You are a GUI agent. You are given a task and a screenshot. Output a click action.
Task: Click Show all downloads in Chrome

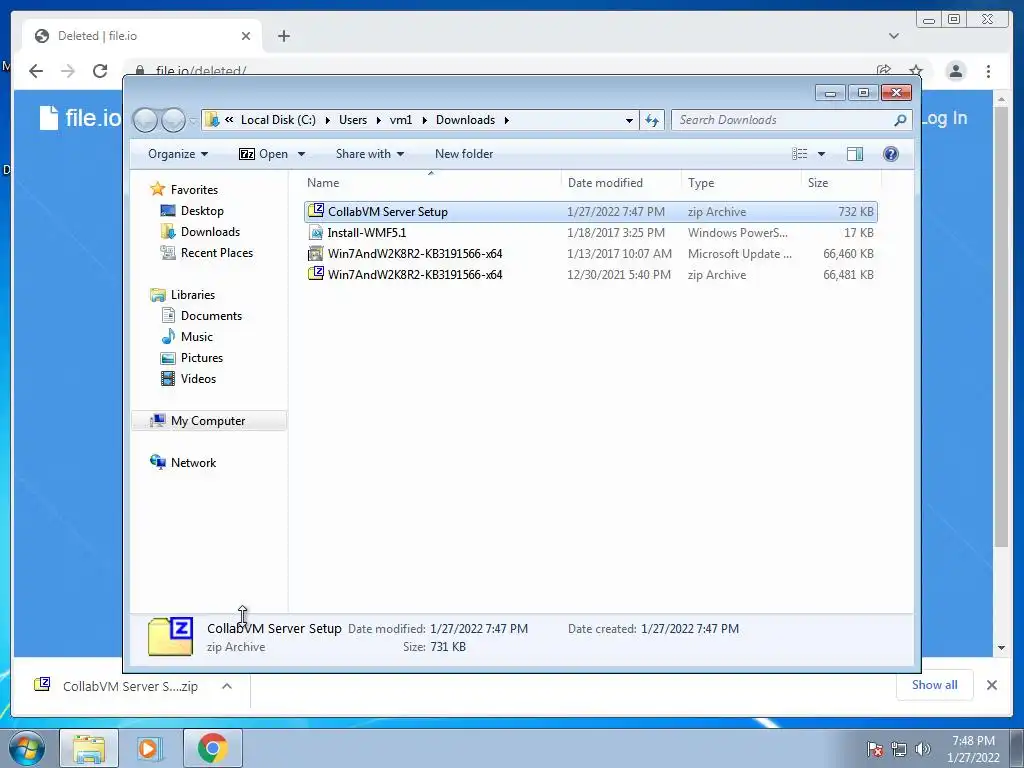pos(935,685)
